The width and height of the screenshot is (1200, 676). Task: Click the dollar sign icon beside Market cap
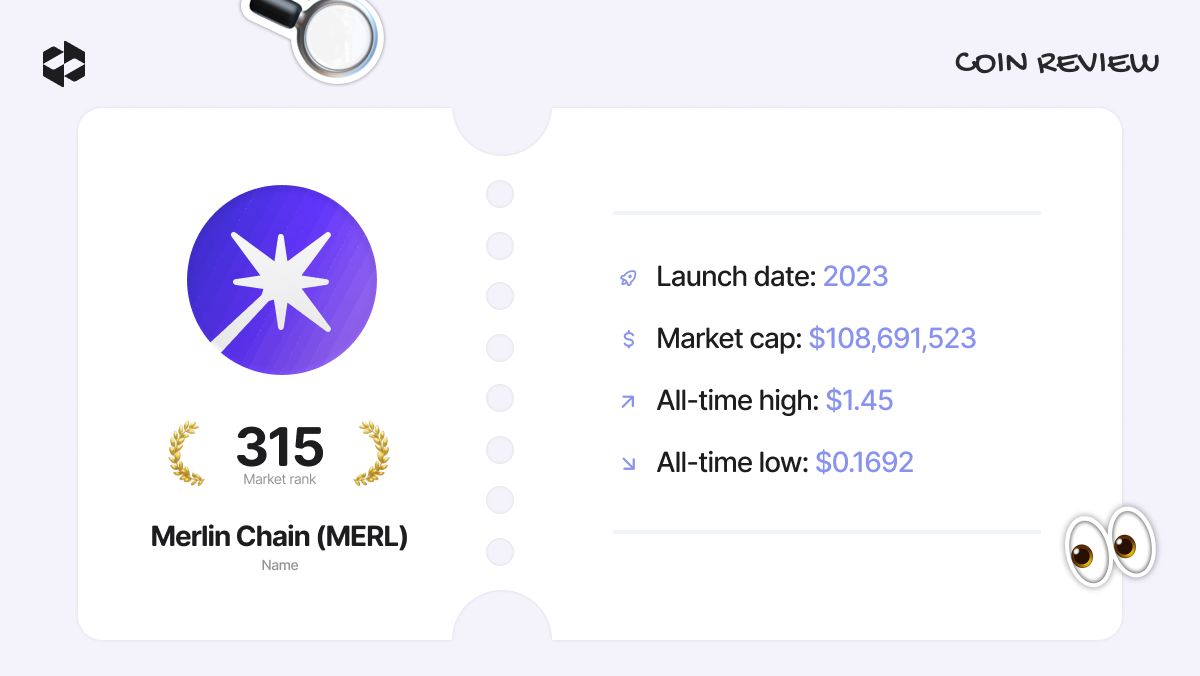point(628,339)
